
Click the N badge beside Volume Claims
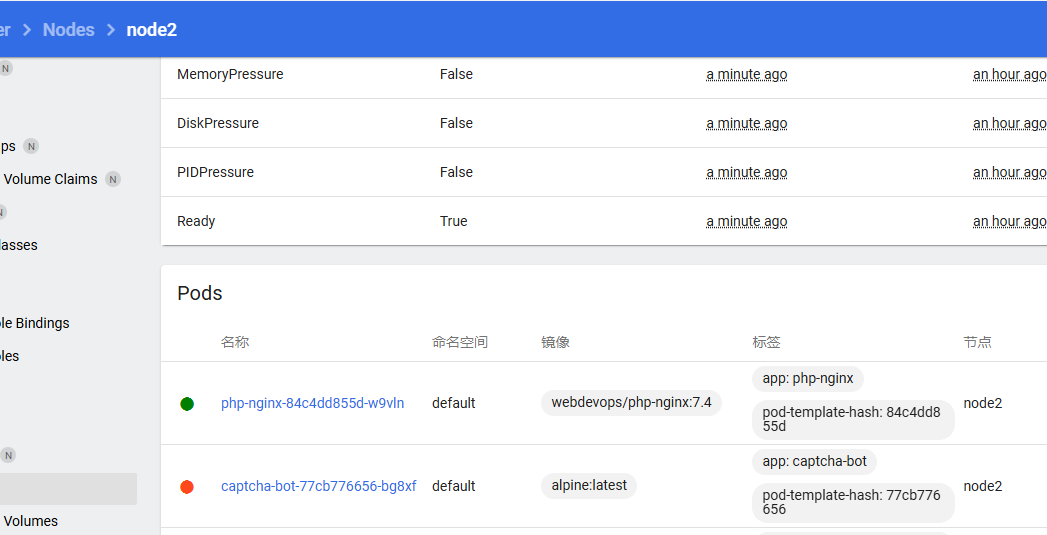tap(113, 180)
